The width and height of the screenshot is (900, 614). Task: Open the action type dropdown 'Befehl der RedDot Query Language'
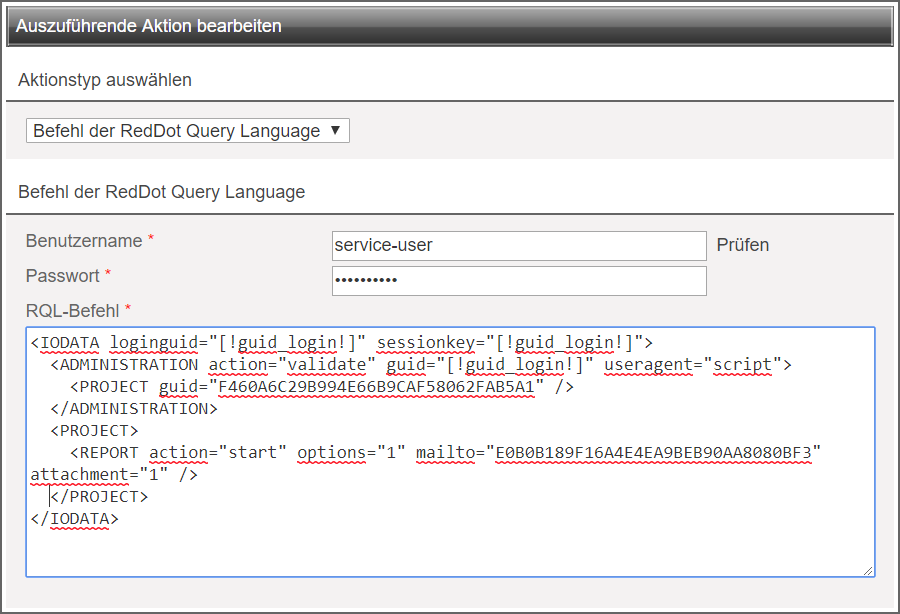tap(188, 131)
